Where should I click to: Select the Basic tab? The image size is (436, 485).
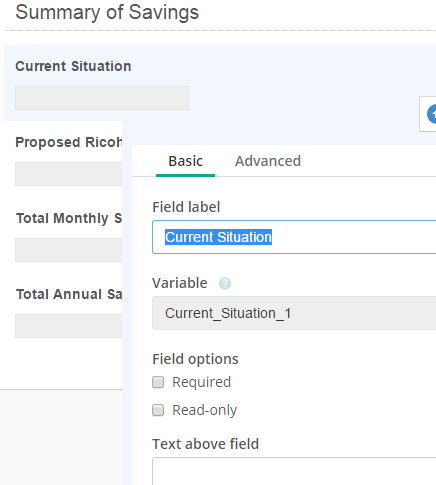[x=185, y=161]
